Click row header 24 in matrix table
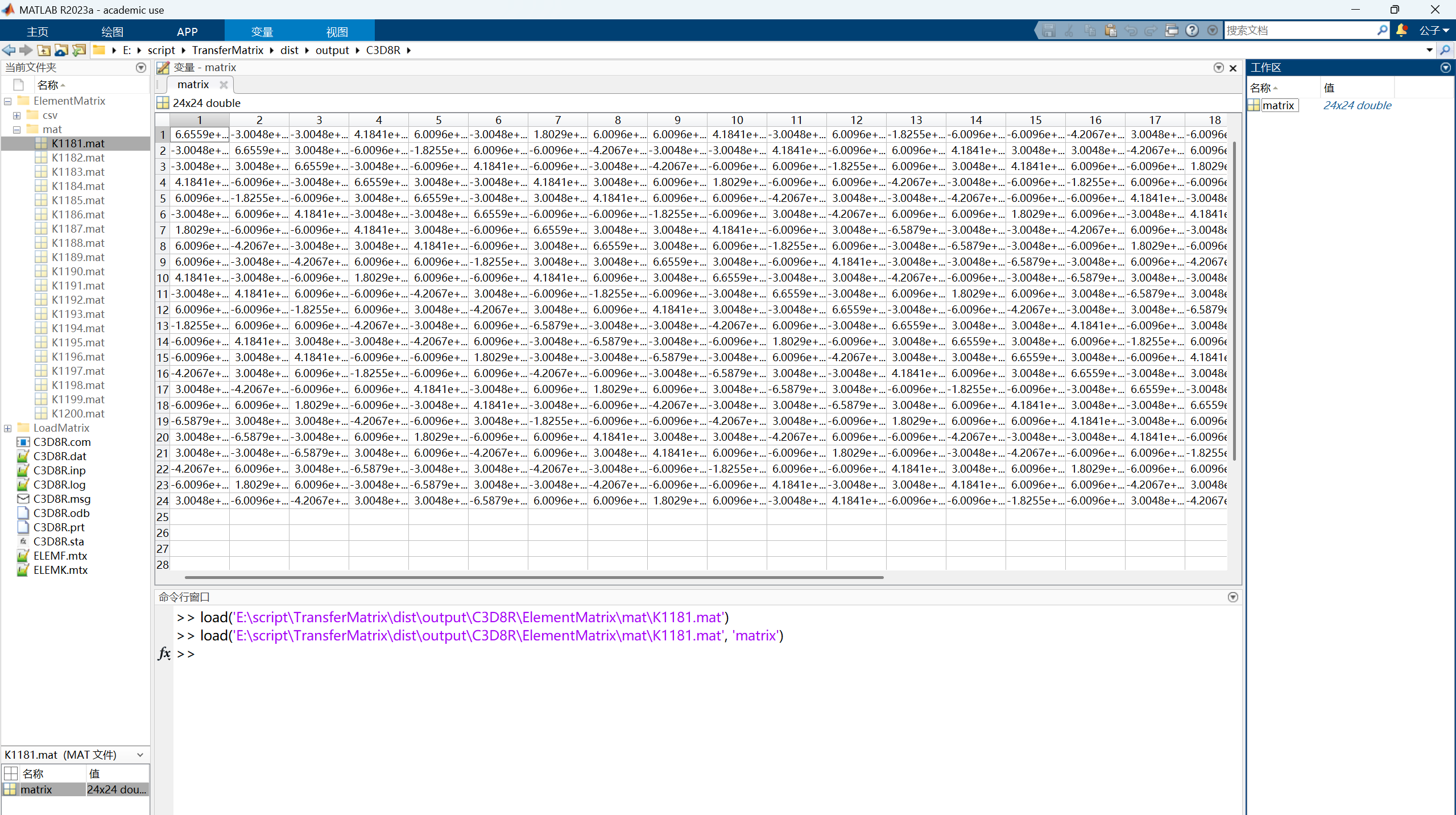Image resolution: width=1456 pixels, height=815 pixels. click(x=163, y=501)
